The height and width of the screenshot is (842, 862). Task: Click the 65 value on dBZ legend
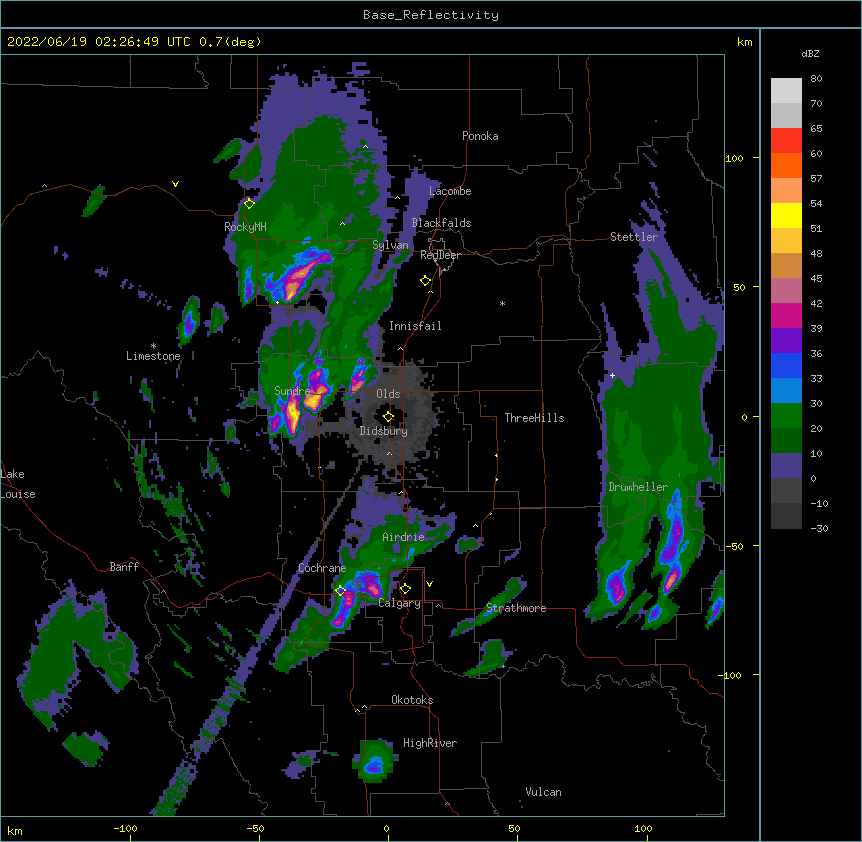(x=816, y=129)
